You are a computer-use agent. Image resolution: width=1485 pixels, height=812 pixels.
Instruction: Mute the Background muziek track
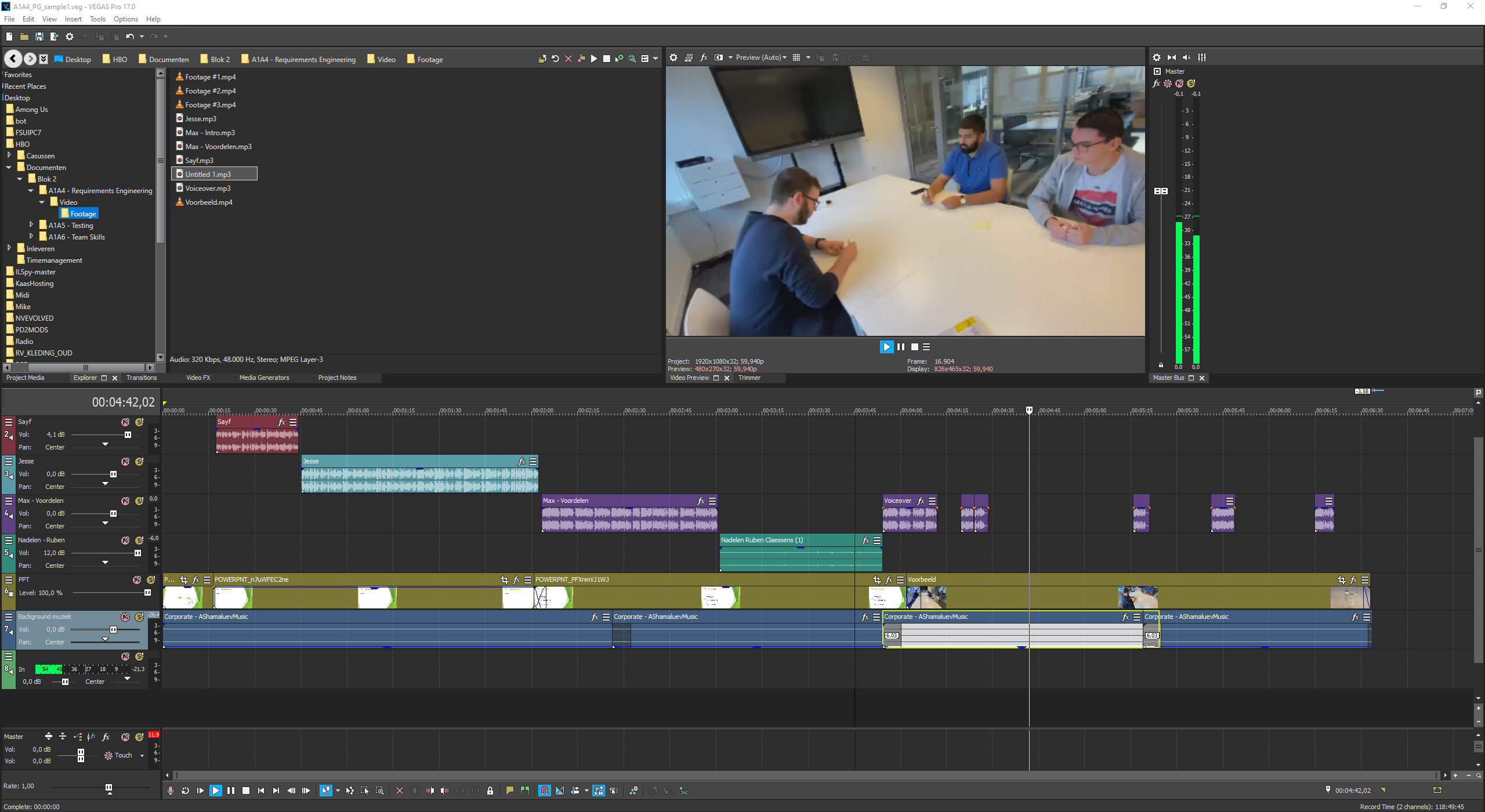[125, 617]
